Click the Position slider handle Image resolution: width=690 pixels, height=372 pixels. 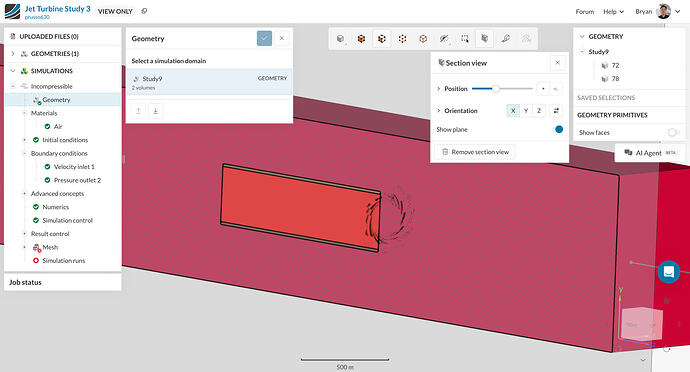pyautogui.click(x=495, y=88)
